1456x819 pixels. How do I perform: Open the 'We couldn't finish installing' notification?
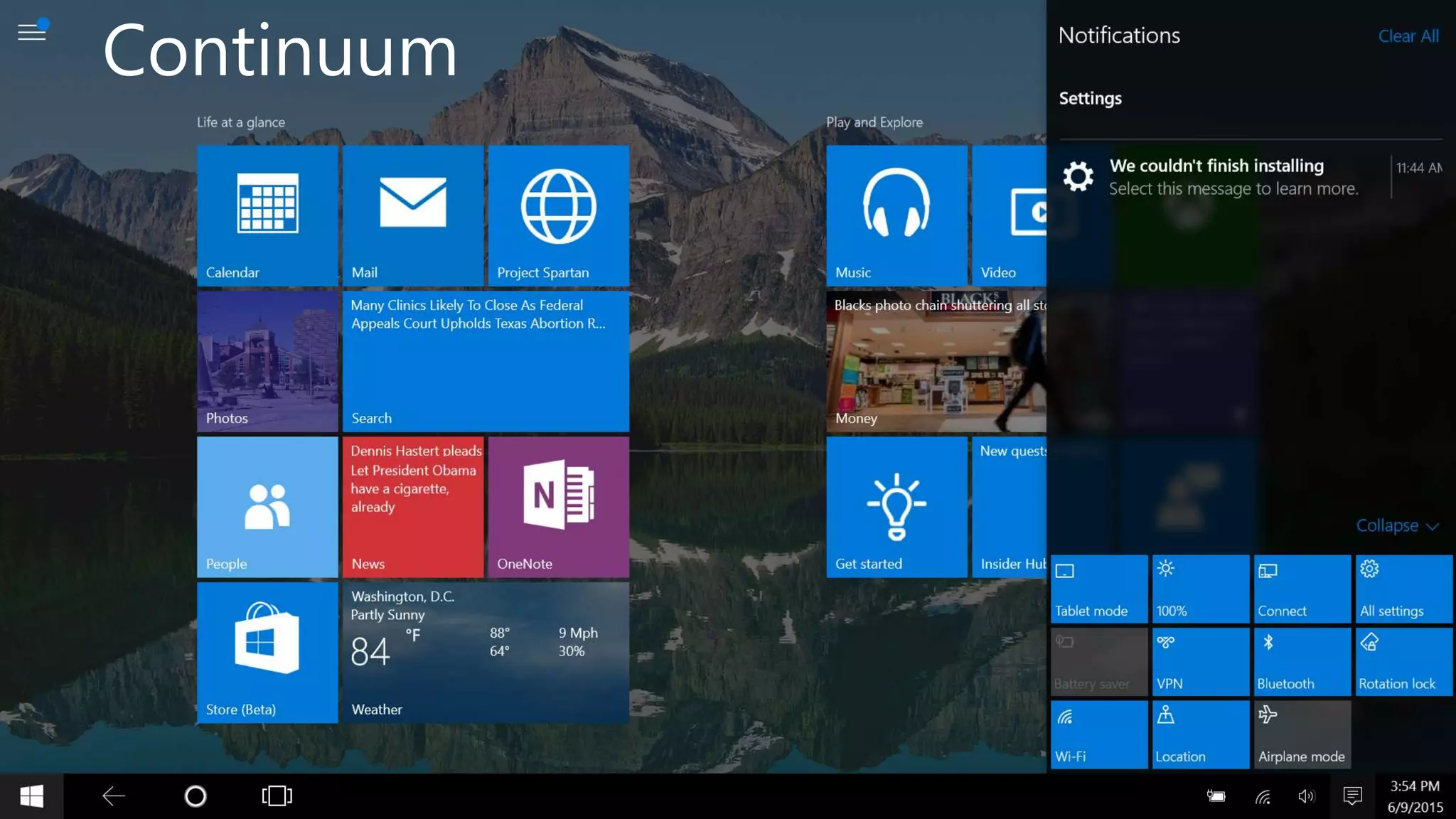pos(1251,177)
